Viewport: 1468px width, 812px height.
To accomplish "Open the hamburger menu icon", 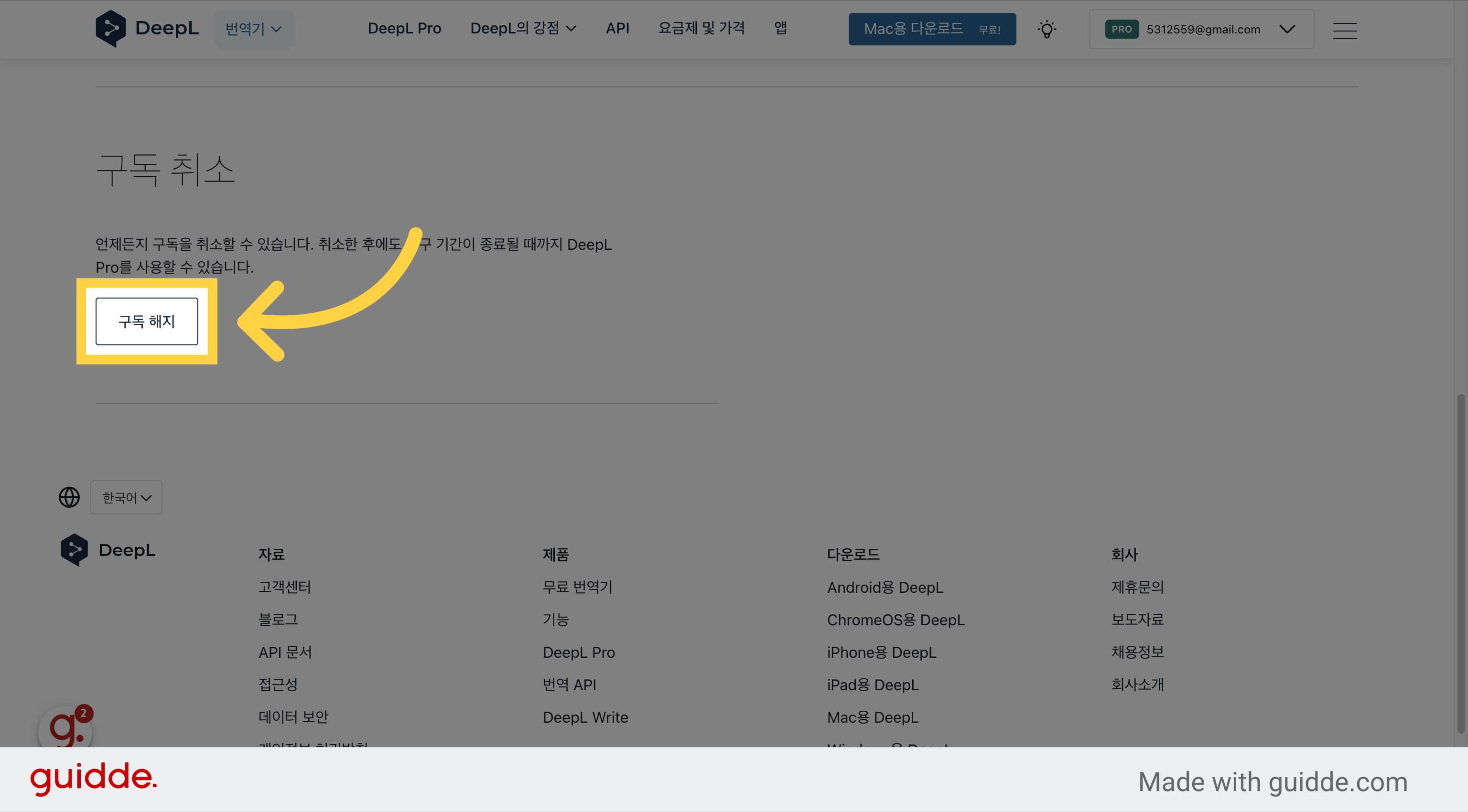I will pos(1344,31).
